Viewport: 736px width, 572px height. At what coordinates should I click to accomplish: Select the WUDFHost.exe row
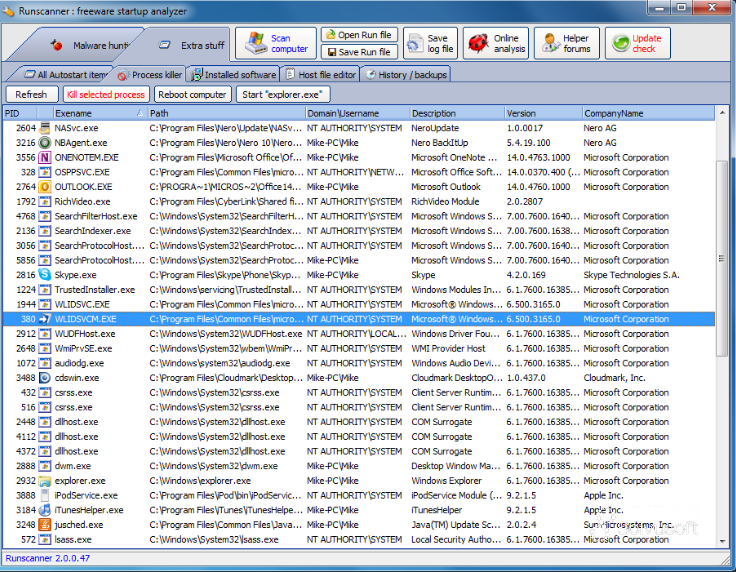click(359, 334)
